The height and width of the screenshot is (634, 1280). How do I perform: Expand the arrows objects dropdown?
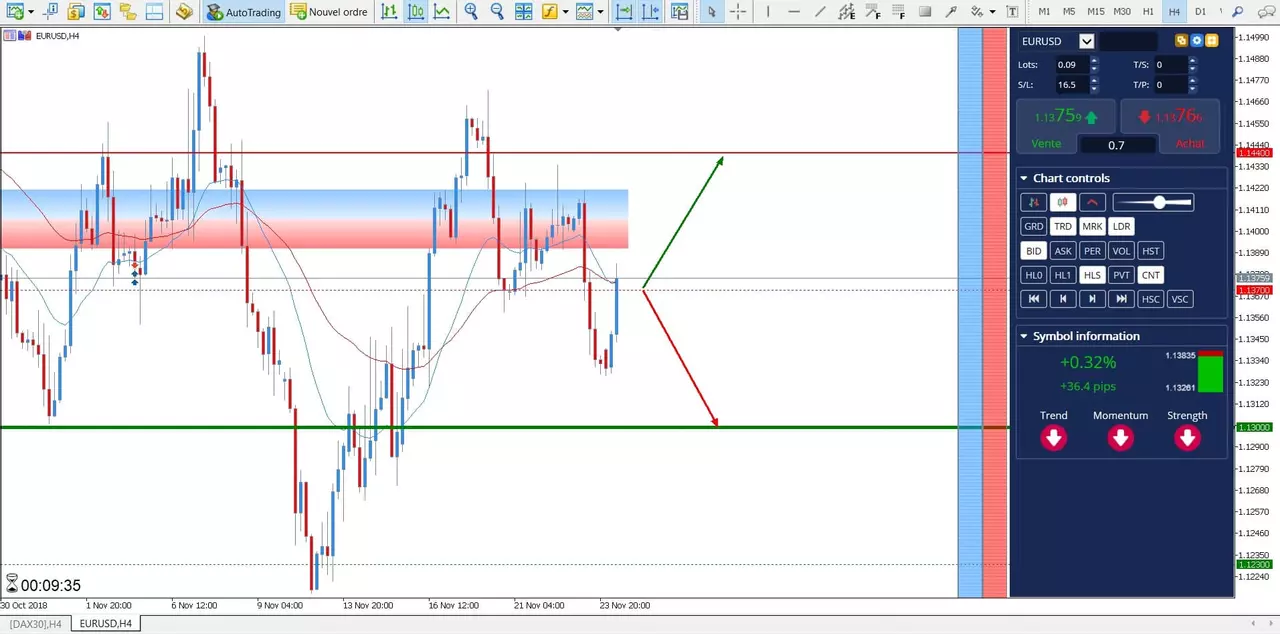(x=992, y=12)
